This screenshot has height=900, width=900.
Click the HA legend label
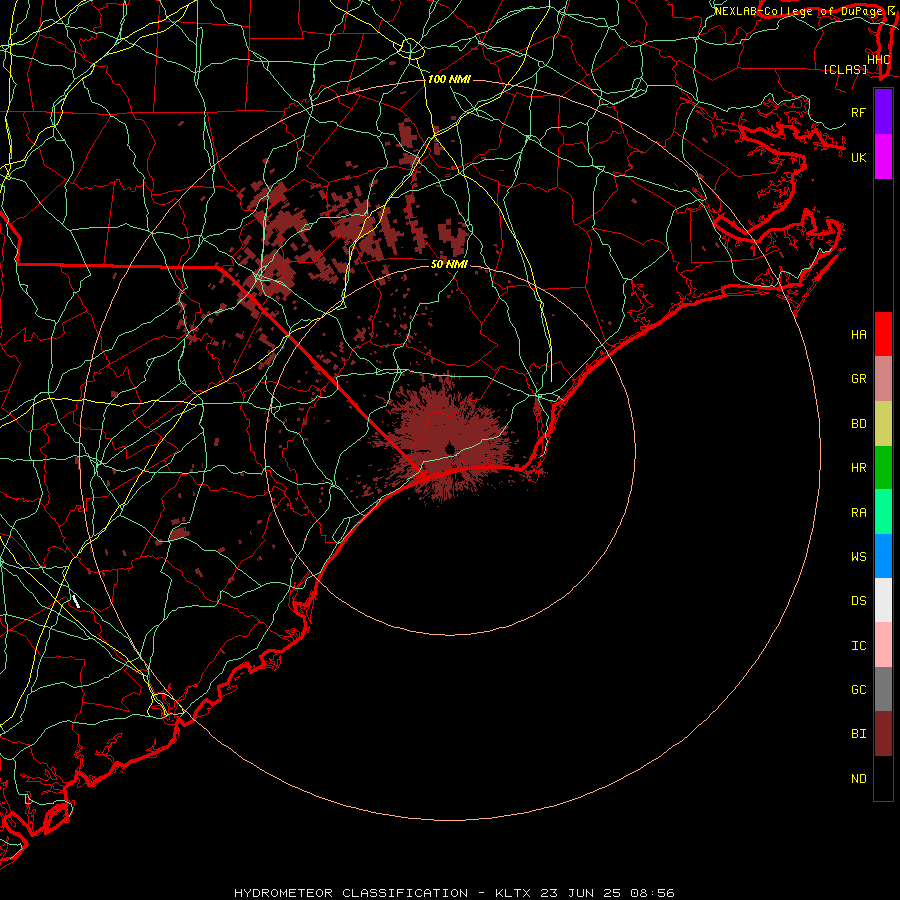point(858,335)
